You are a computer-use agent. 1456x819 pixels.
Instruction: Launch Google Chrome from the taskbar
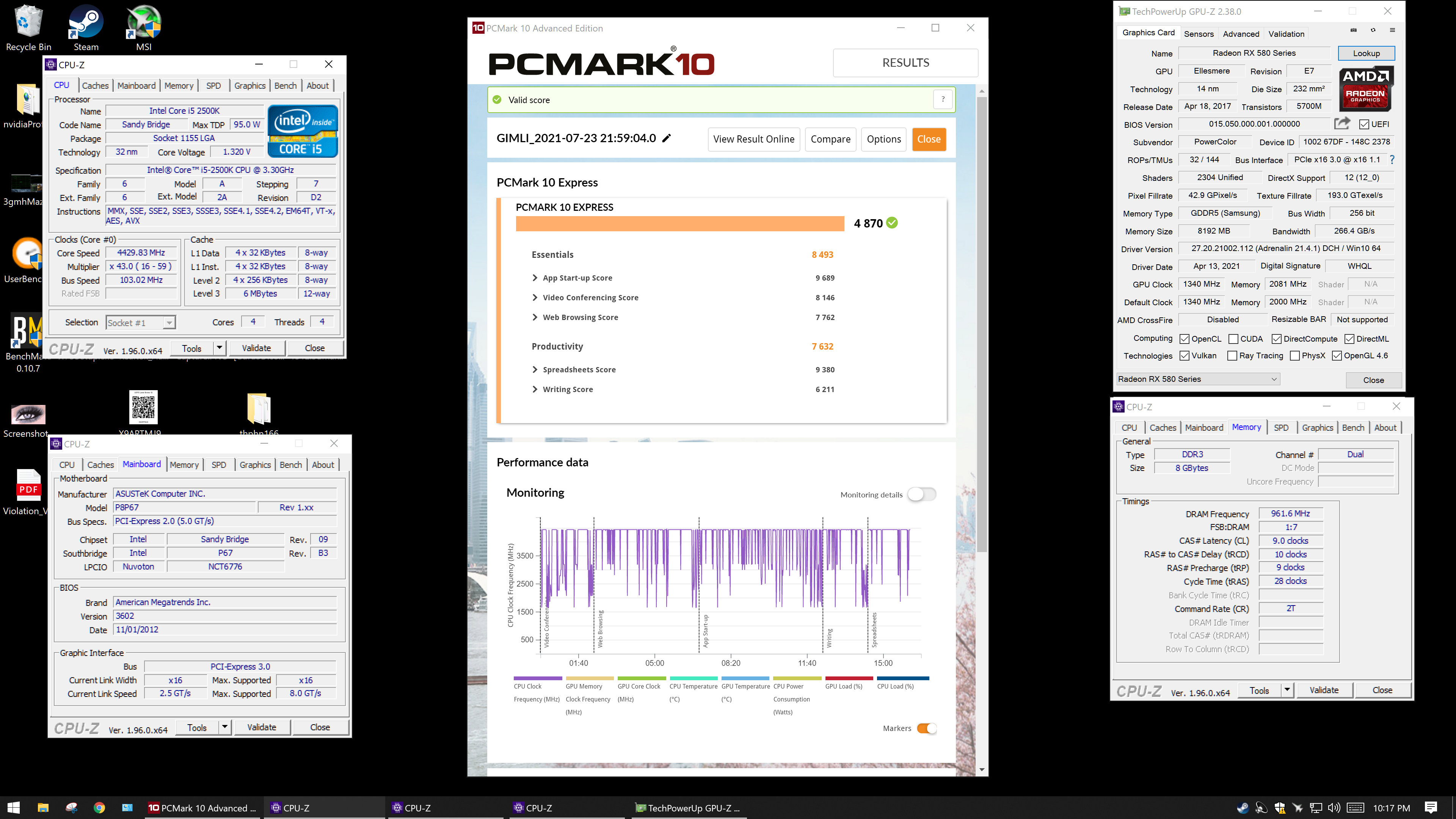point(99,808)
